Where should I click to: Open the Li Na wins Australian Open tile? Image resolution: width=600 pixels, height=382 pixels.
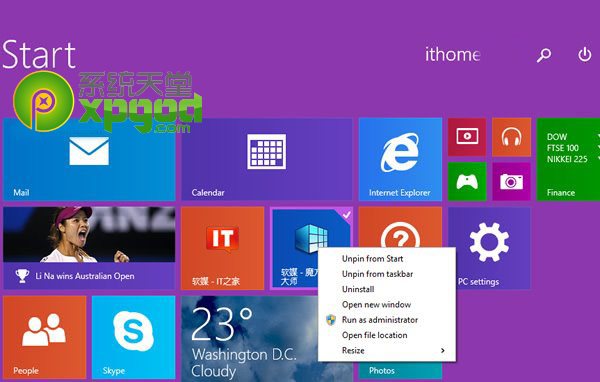click(x=89, y=248)
